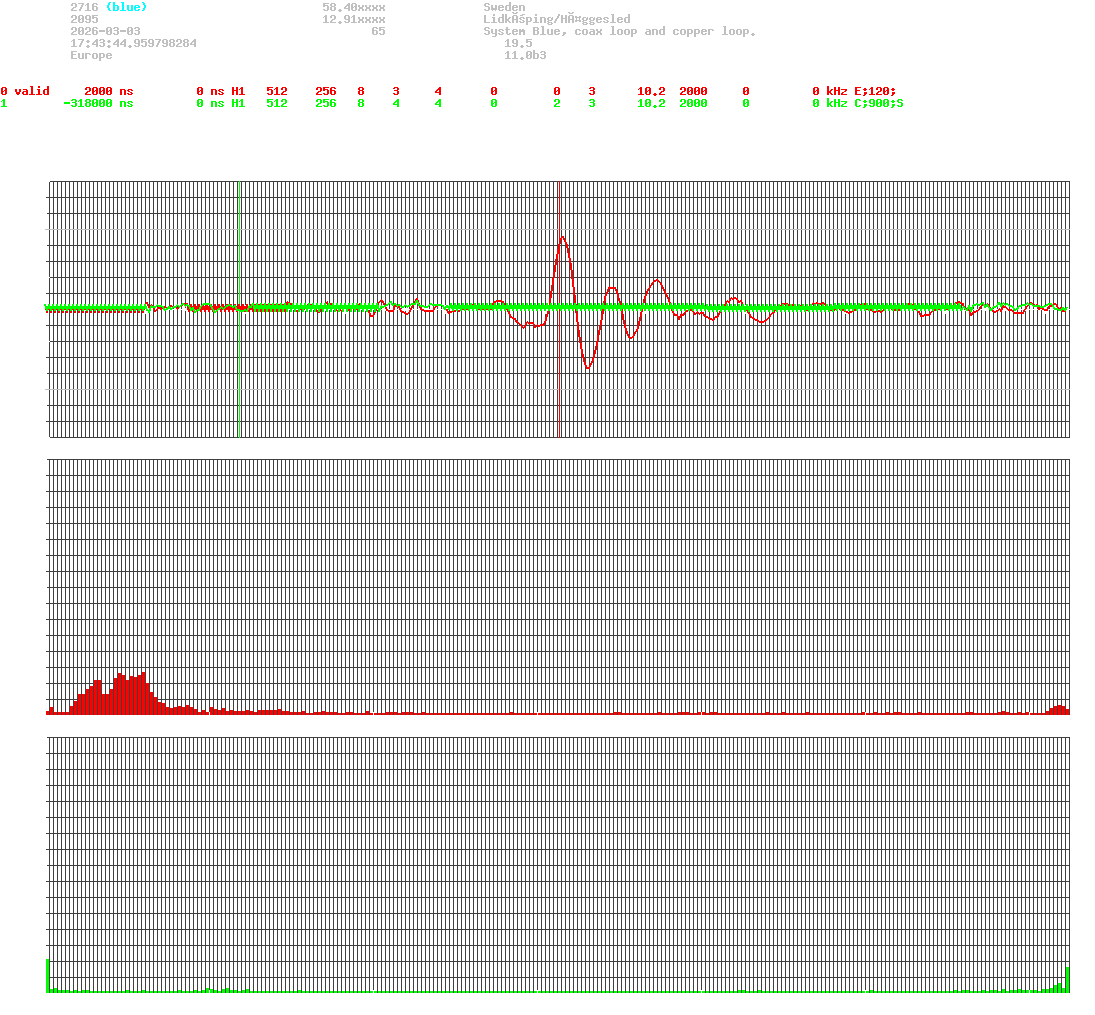Click the Antenna value C;900;S

tap(880, 103)
